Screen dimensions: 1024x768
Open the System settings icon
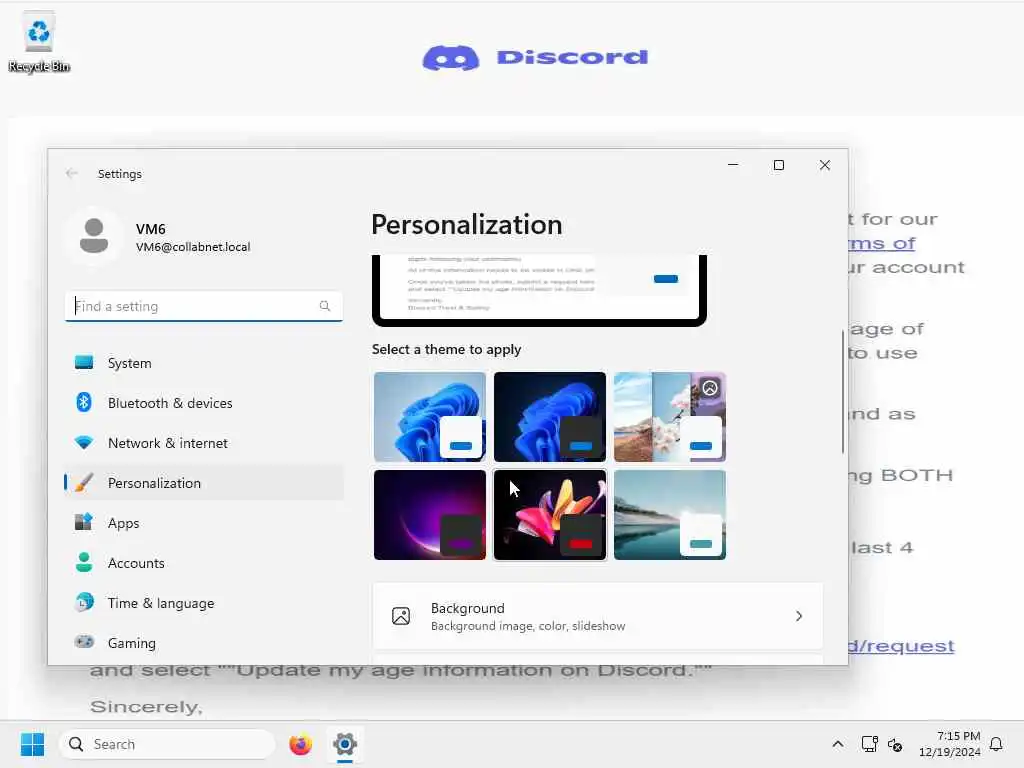pos(84,362)
